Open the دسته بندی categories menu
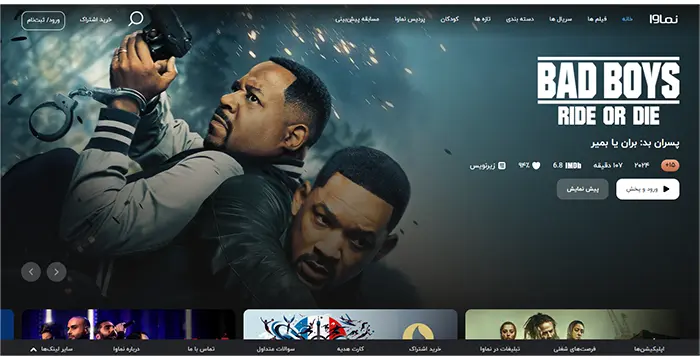This screenshot has height=360, width=700. click(520, 19)
